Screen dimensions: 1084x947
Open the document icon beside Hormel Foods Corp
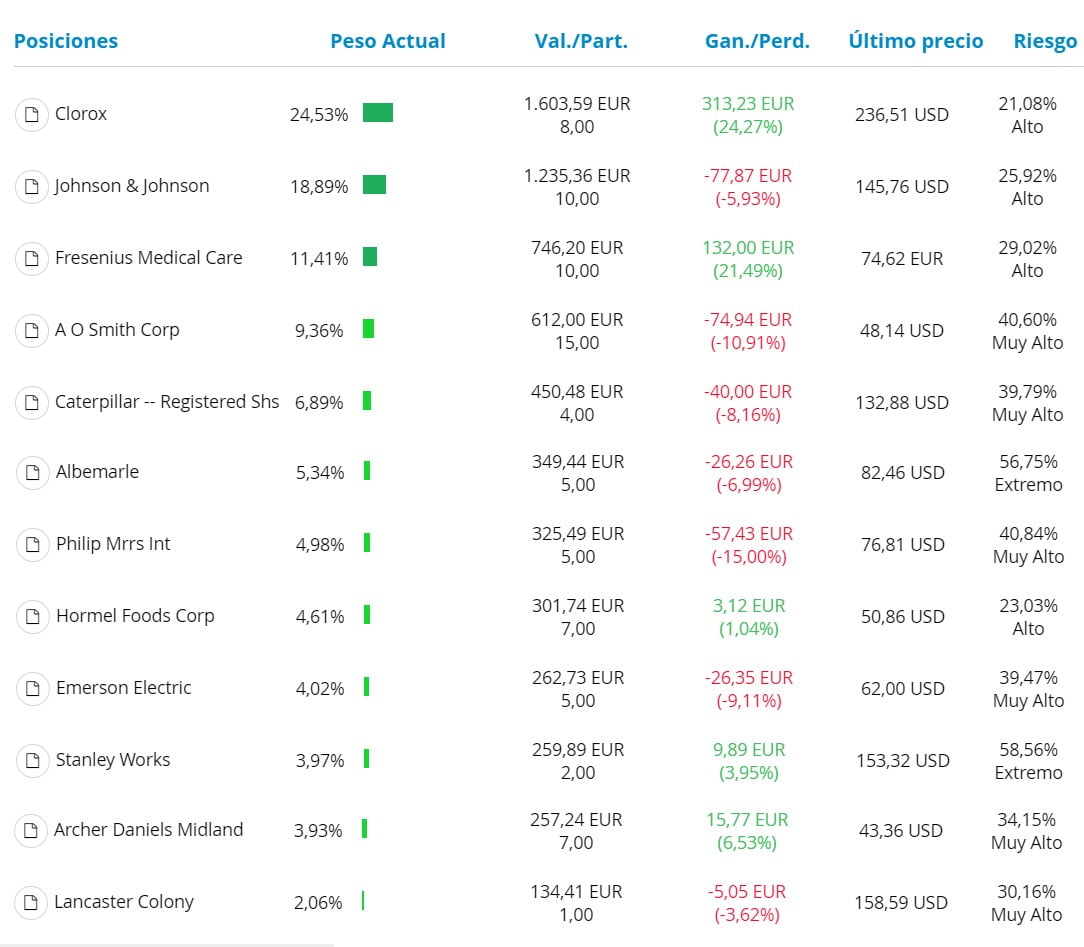32,617
